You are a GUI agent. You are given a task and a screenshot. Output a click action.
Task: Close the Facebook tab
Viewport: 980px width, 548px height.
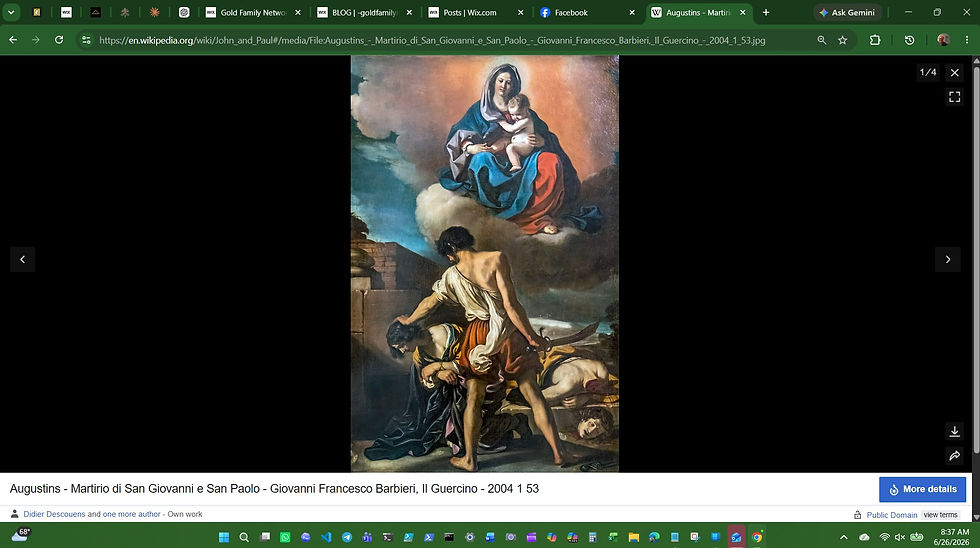[632, 12]
